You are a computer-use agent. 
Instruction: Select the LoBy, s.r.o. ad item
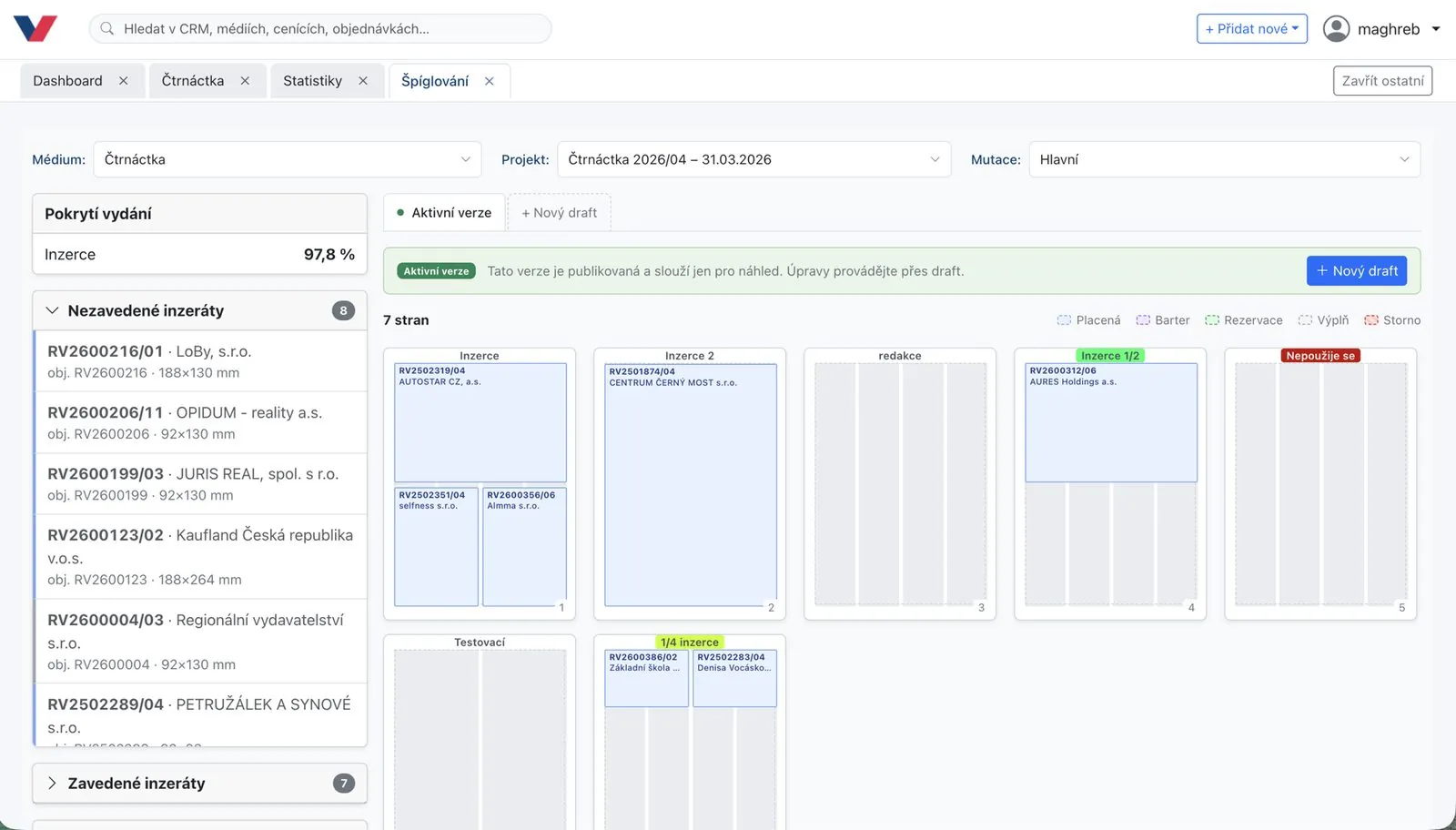click(x=200, y=361)
